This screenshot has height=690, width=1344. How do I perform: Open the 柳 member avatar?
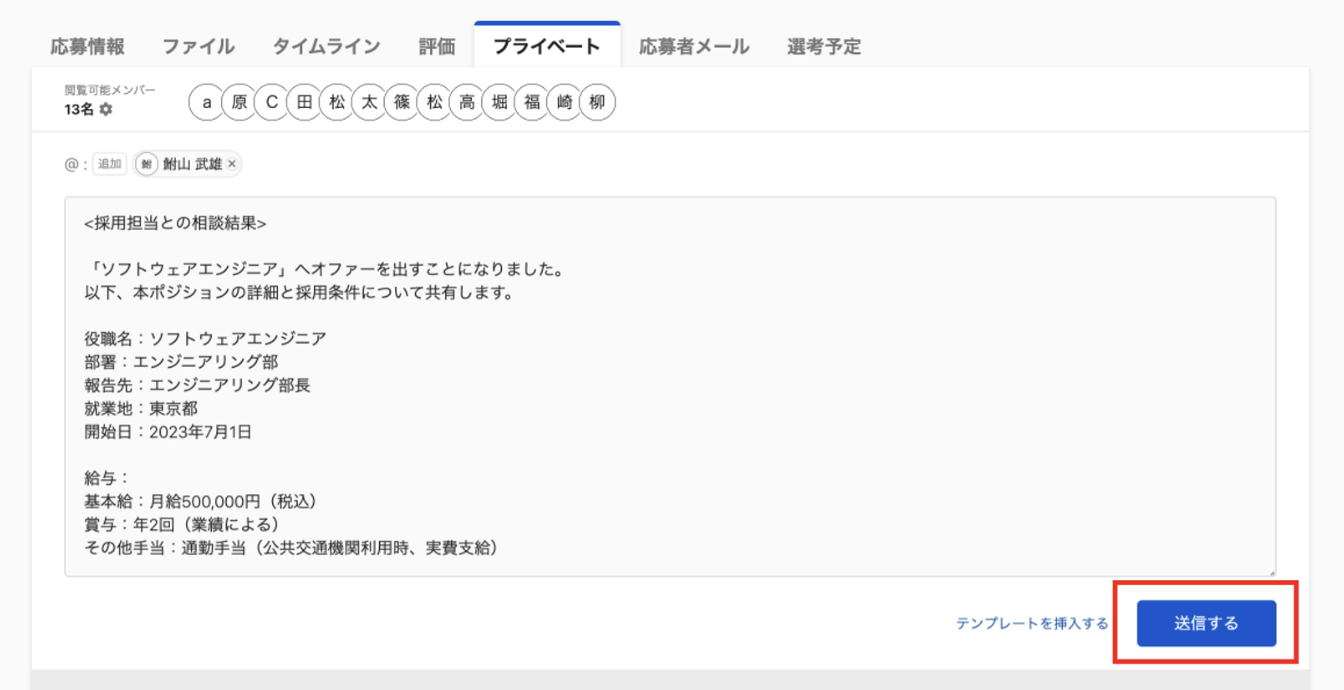pos(598,102)
